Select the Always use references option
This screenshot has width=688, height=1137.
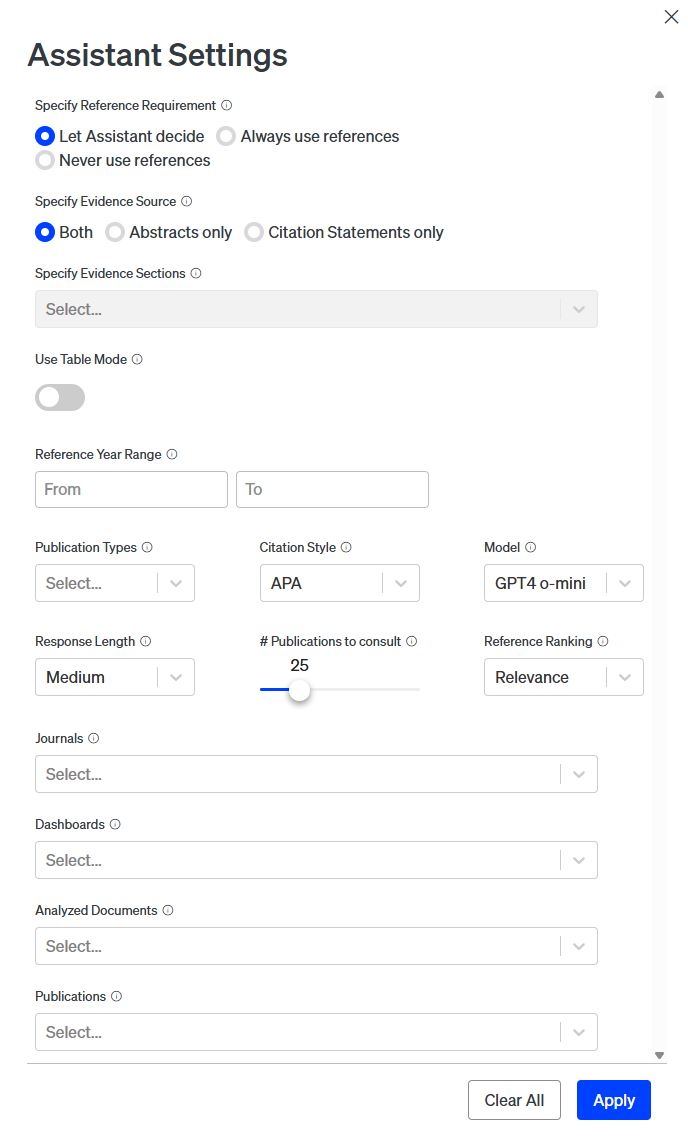(227, 136)
